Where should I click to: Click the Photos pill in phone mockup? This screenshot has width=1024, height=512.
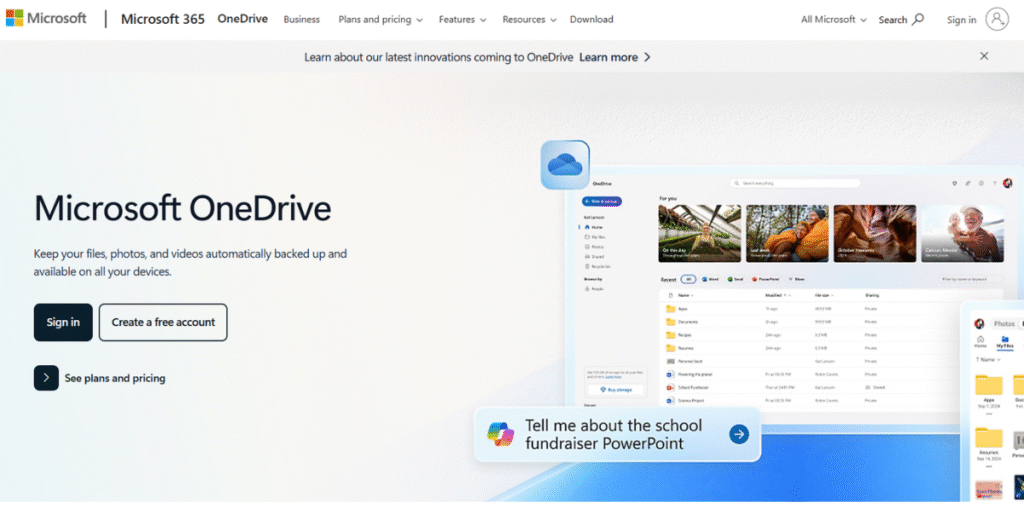(1004, 324)
